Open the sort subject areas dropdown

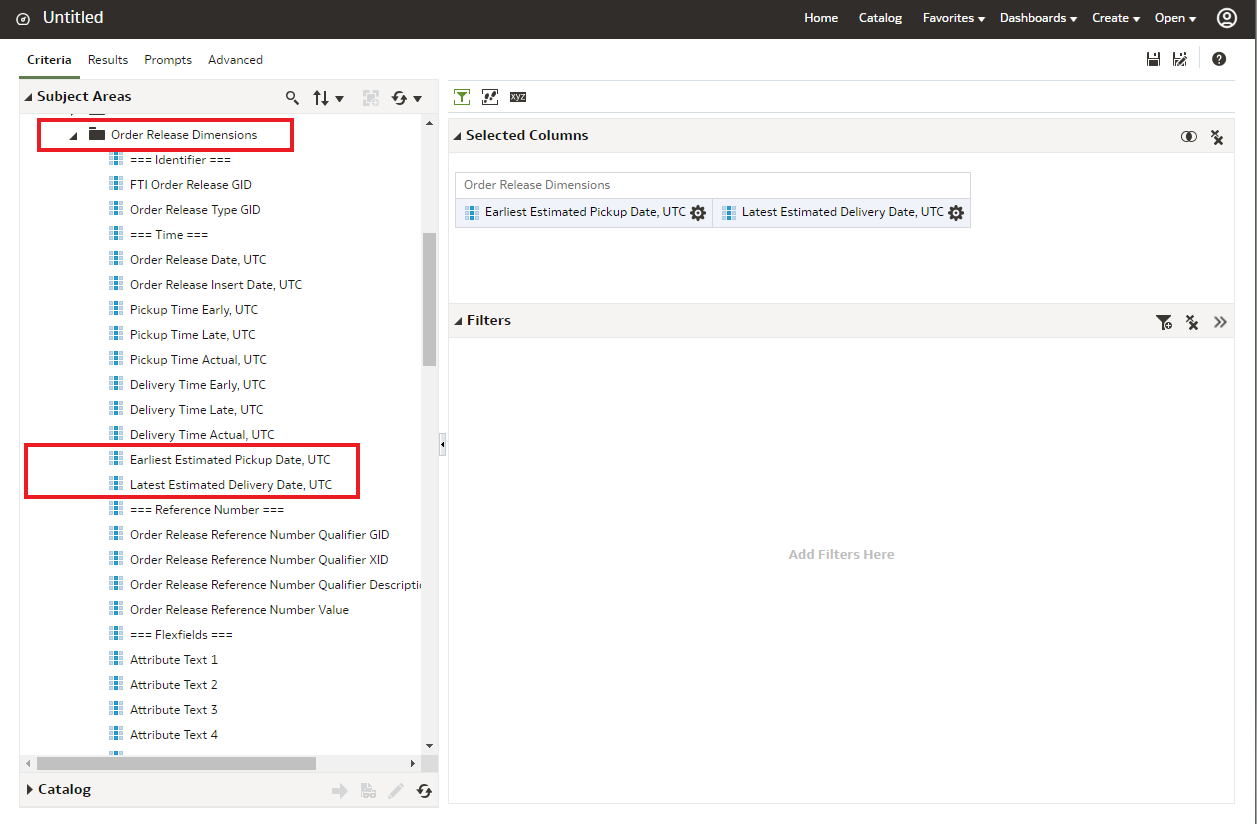[328, 98]
